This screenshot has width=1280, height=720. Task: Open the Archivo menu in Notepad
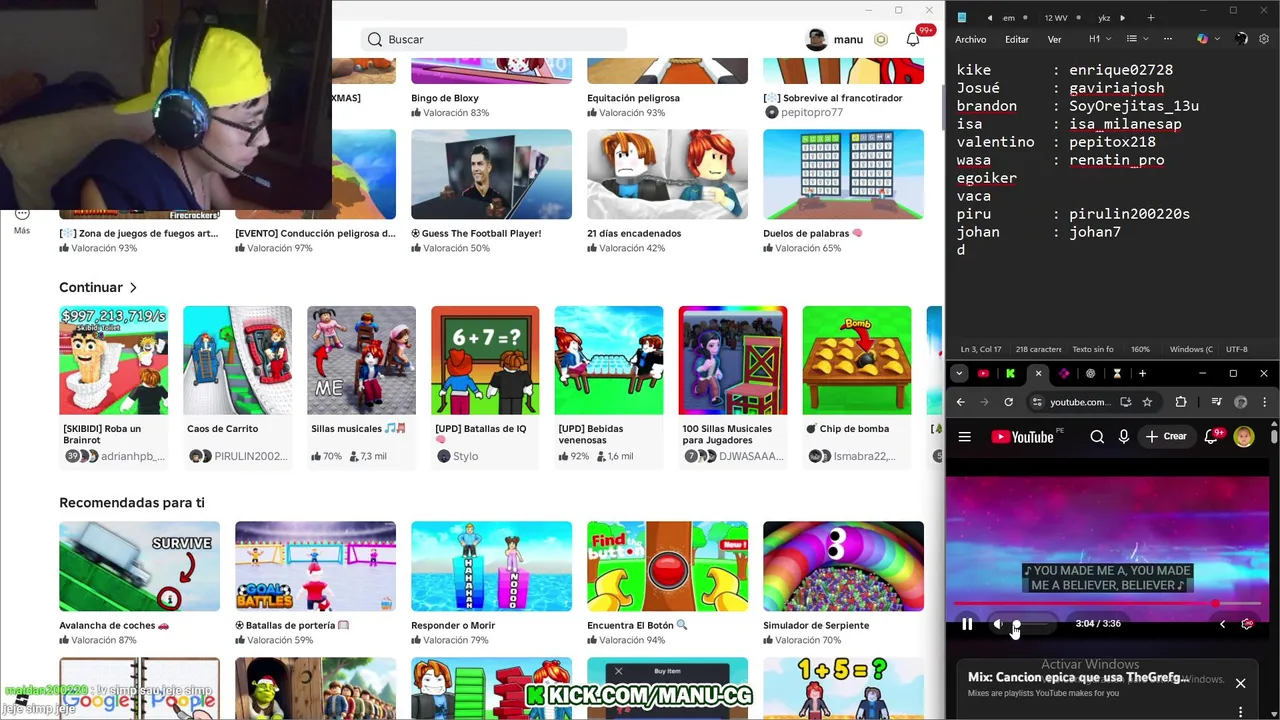pyautogui.click(x=970, y=39)
